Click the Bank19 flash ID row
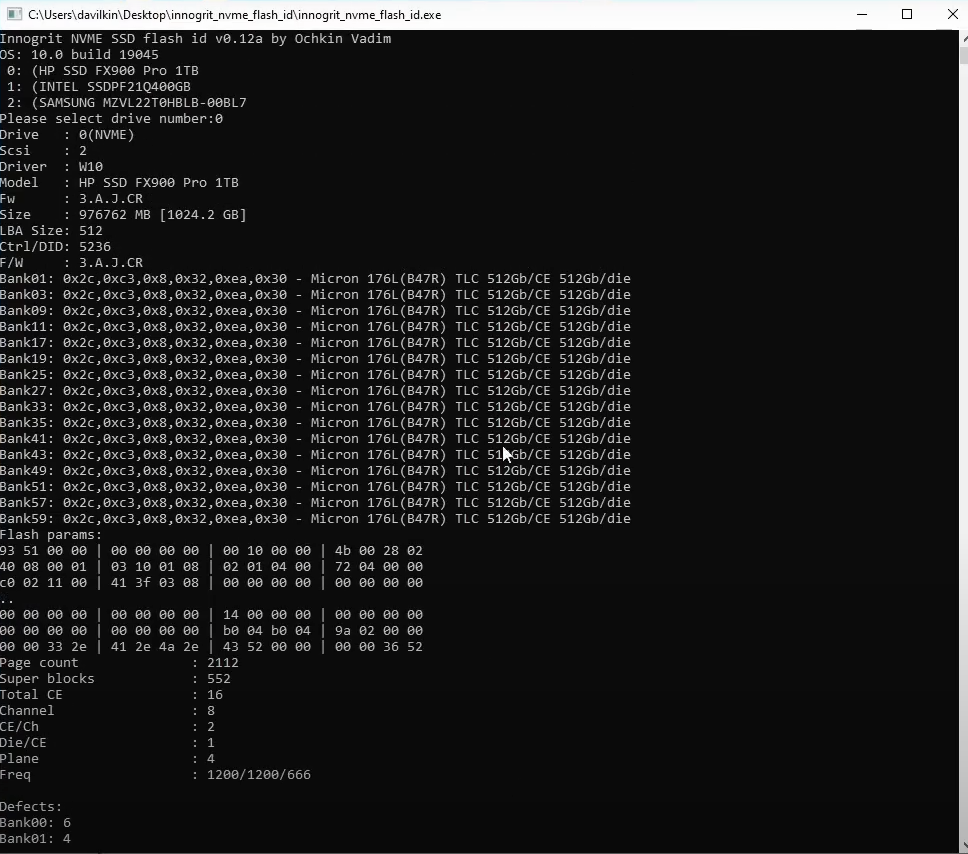 [315, 359]
